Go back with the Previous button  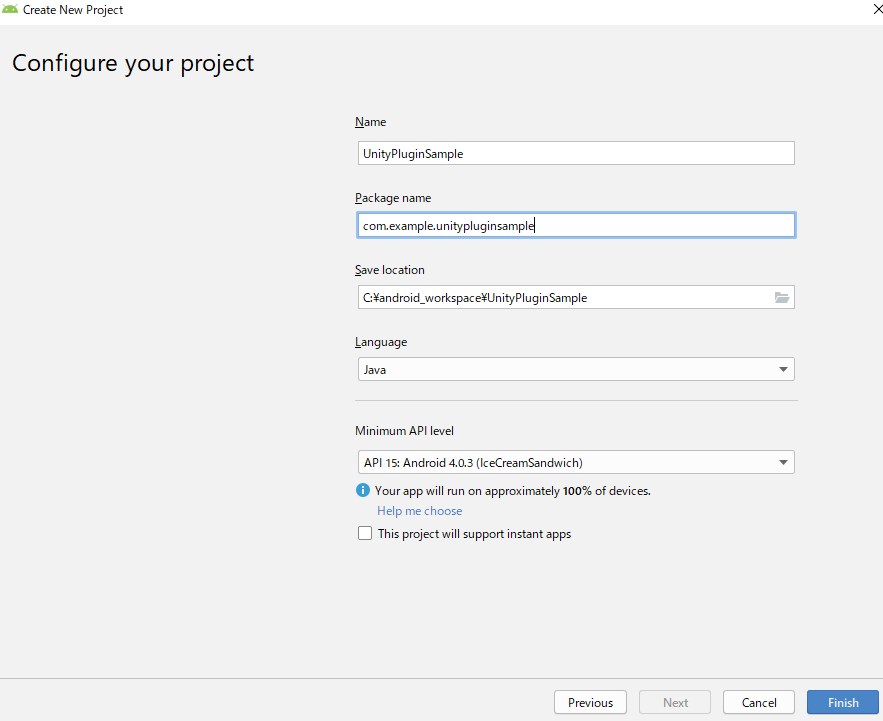click(x=590, y=702)
